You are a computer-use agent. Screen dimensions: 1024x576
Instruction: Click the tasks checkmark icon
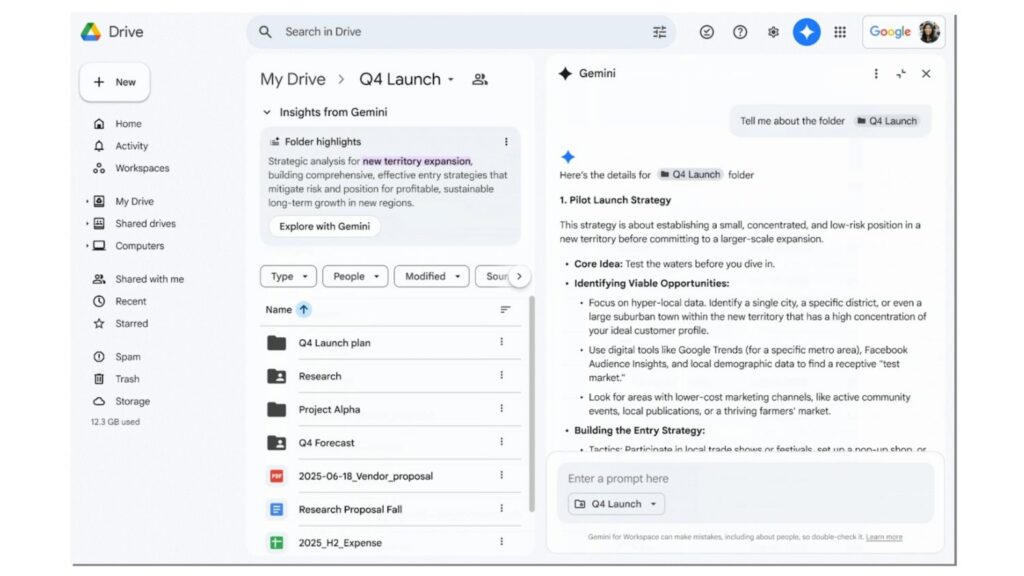point(706,31)
